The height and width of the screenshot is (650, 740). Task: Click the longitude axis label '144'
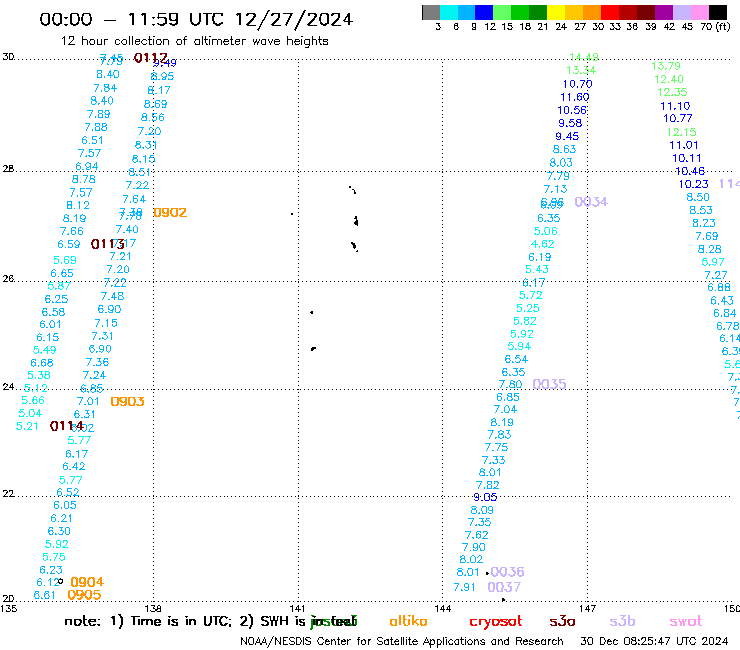(442, 608)
